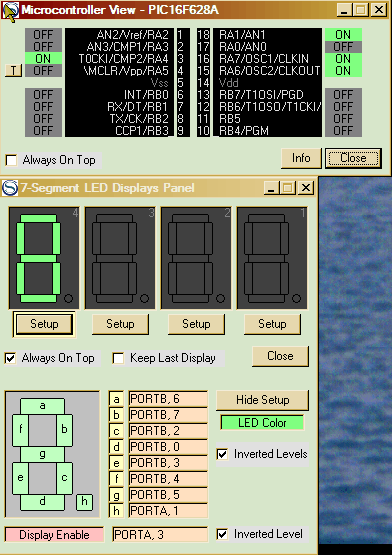Click the T toggle button beside RA5
This screenshot has width=392, height=555.
click(x=13, y=70)
